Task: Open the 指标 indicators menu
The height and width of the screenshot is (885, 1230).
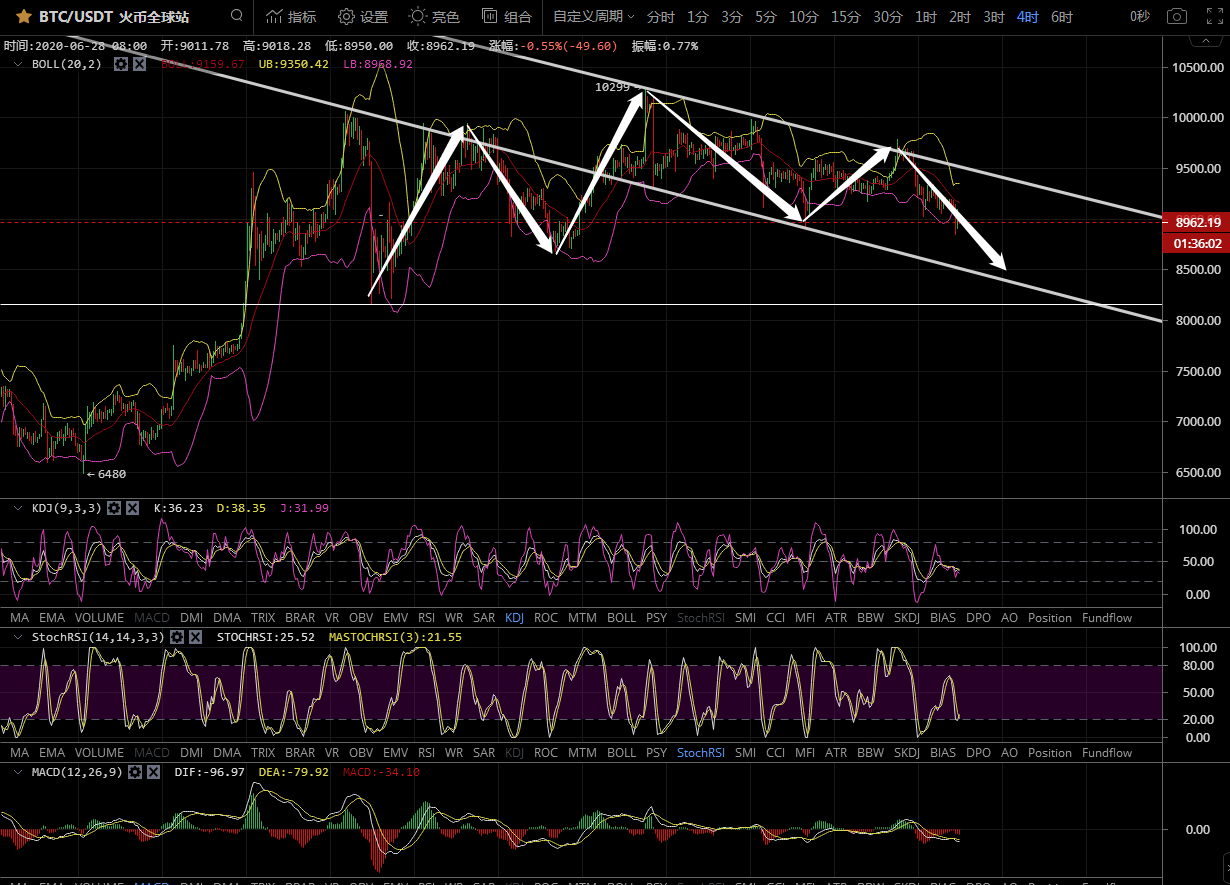Action: click(290, 17)
